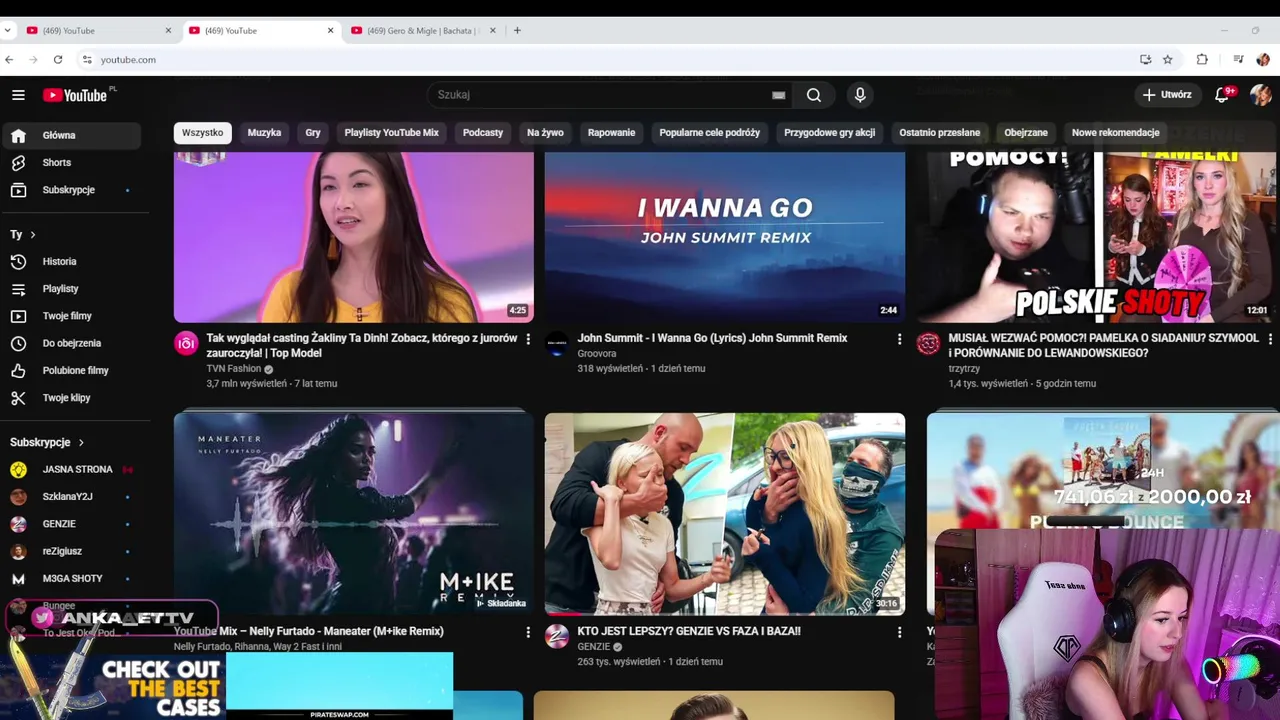This screenshot has height=720, width=1280.
Task: Open a new browser tab
Action: coord(517,31)
